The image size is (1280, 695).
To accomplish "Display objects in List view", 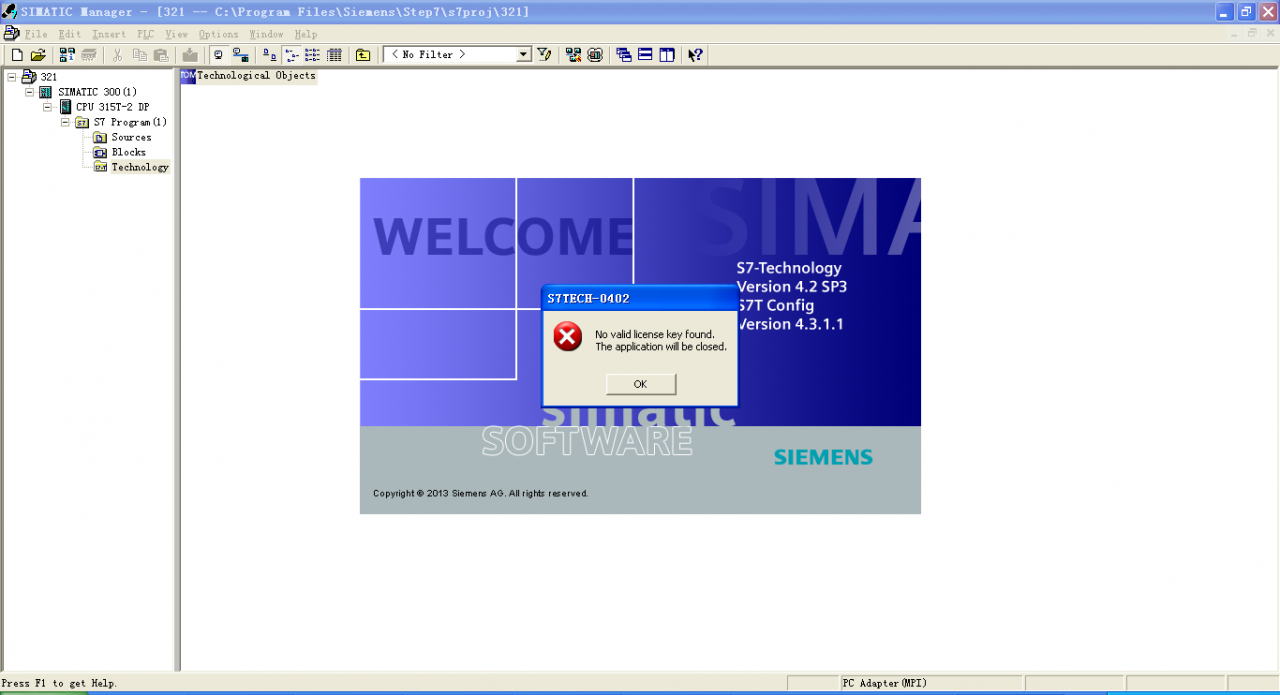I will (x=312, y=55).
